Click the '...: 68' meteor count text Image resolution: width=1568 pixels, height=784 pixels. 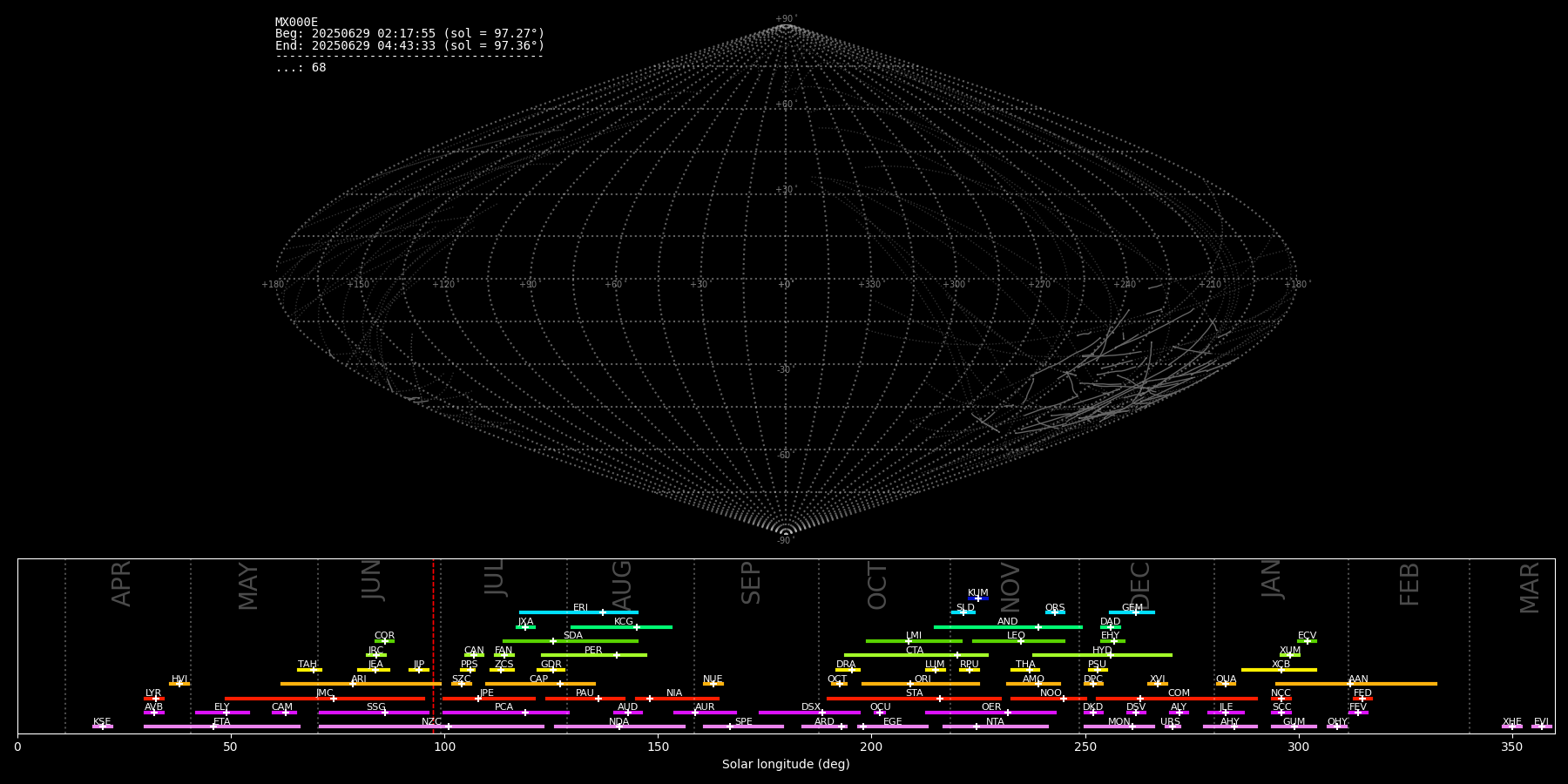coord(301,68)
